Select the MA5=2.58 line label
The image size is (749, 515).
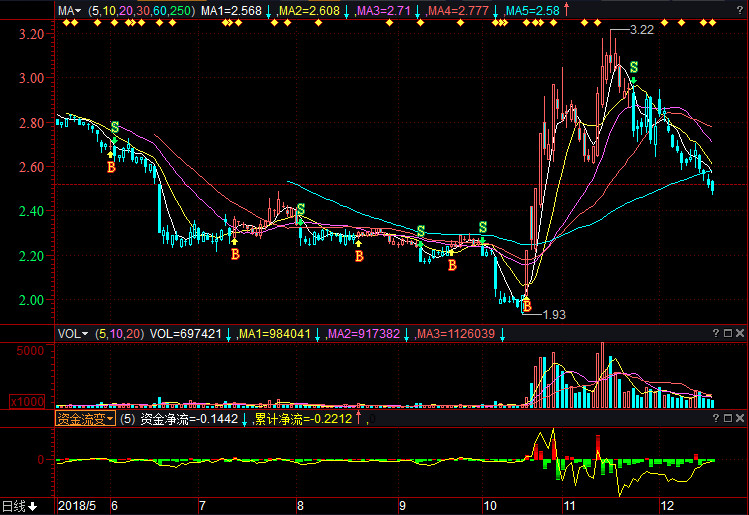532,11
